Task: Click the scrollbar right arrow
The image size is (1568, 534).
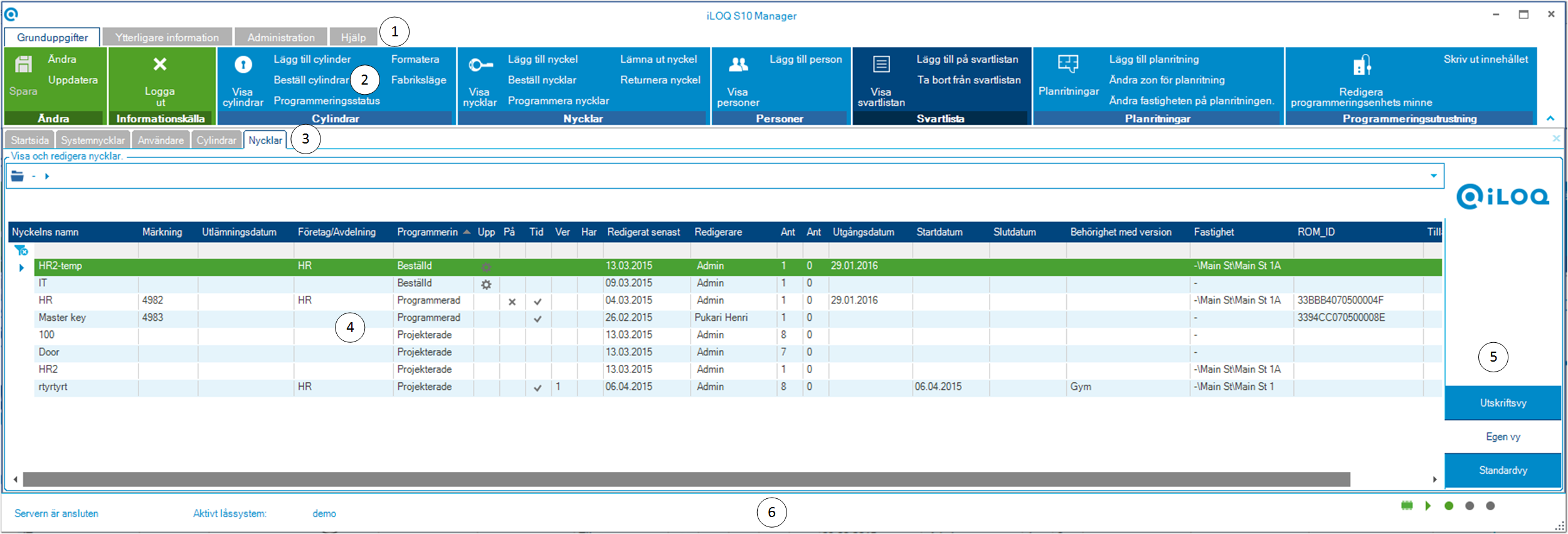Action: pyautogui.click(x=1434, y=479)
